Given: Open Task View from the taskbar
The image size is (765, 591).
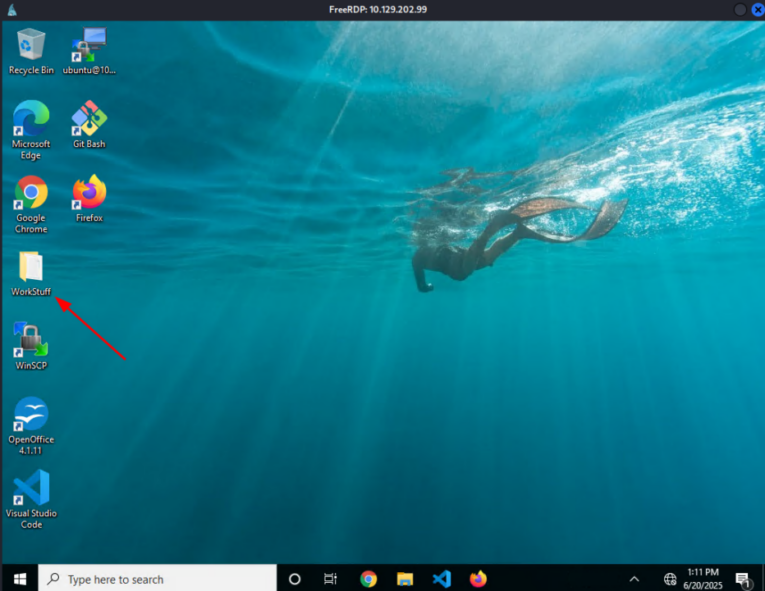Looking at the screenshot, I should 331,579.
